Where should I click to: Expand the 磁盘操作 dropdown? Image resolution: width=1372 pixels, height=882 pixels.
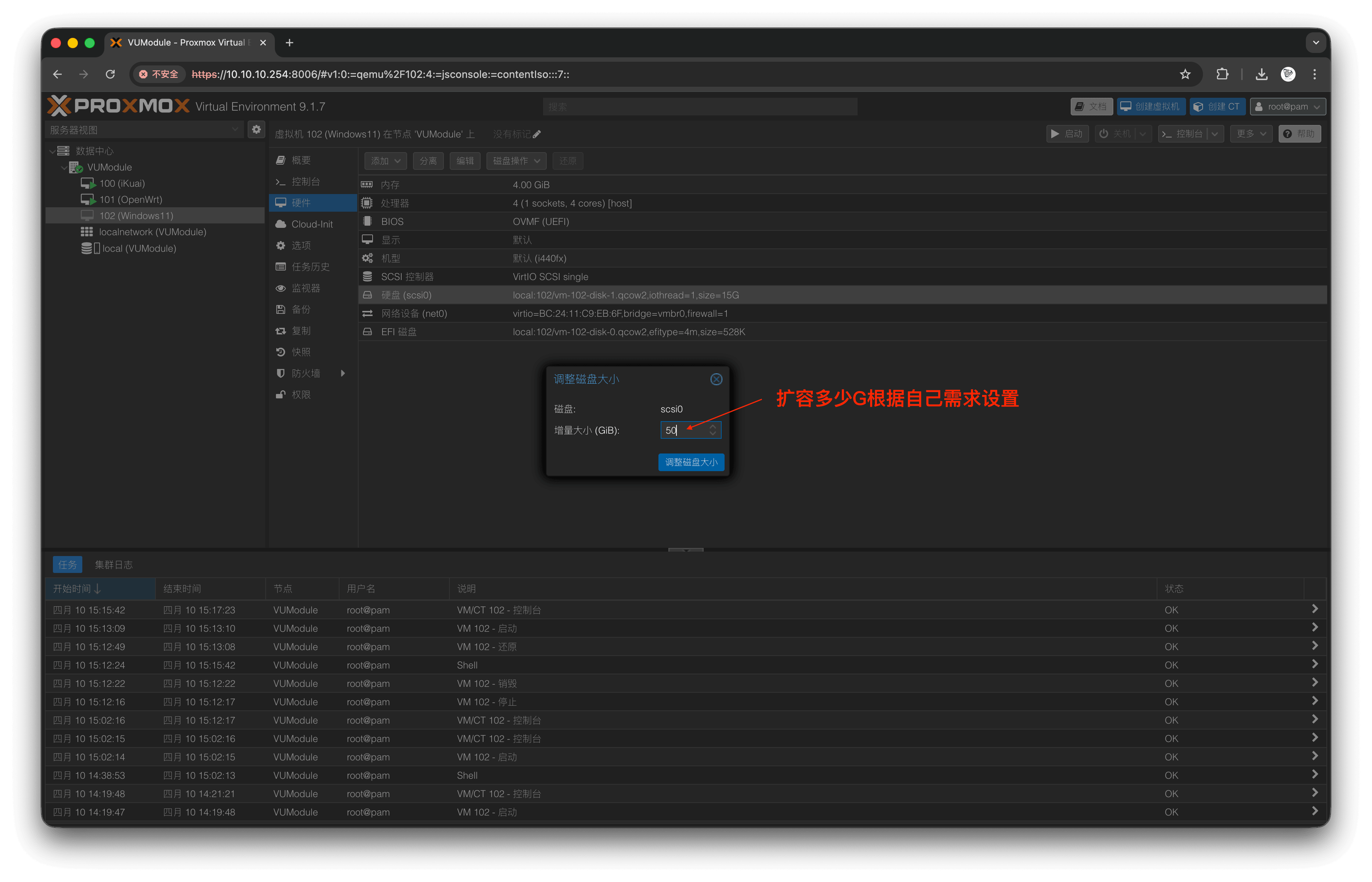pyautogui.click(x=516, y=161)
